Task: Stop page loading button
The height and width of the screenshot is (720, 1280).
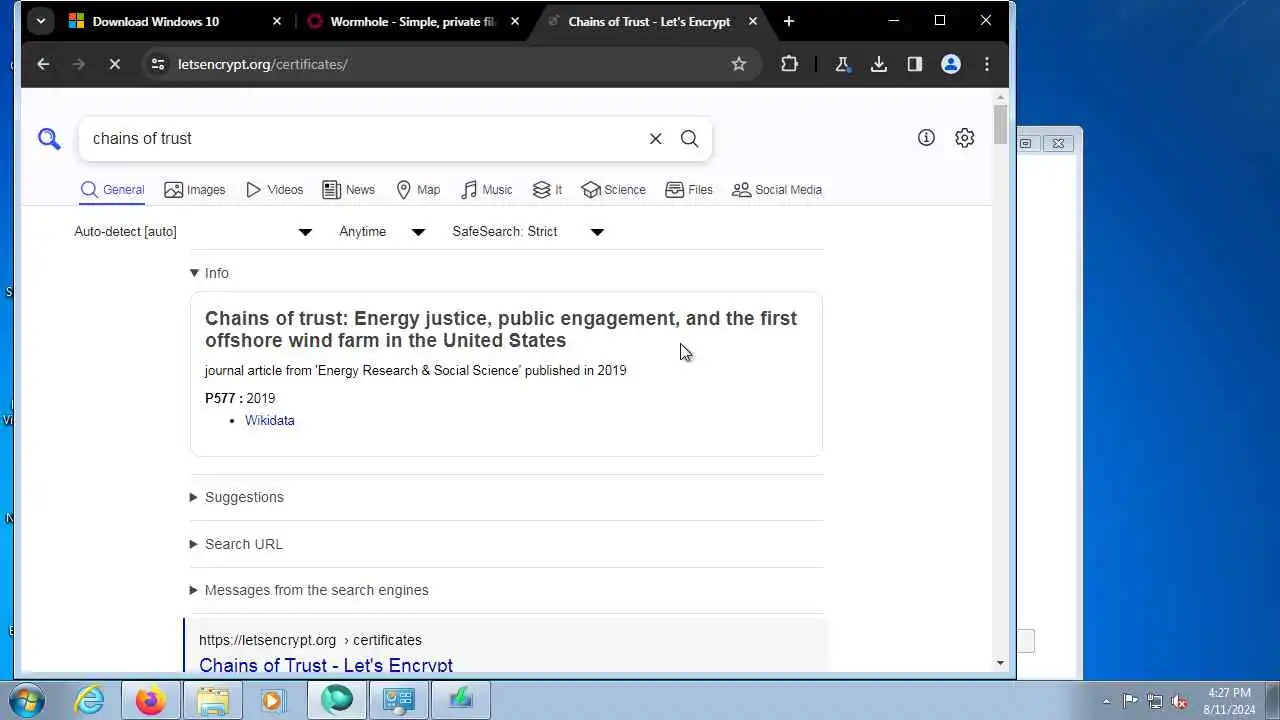Action: 115,64
